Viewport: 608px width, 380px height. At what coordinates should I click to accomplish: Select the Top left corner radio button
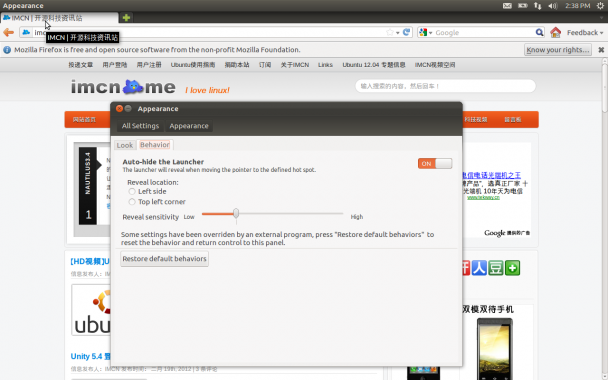pos(132,202)
